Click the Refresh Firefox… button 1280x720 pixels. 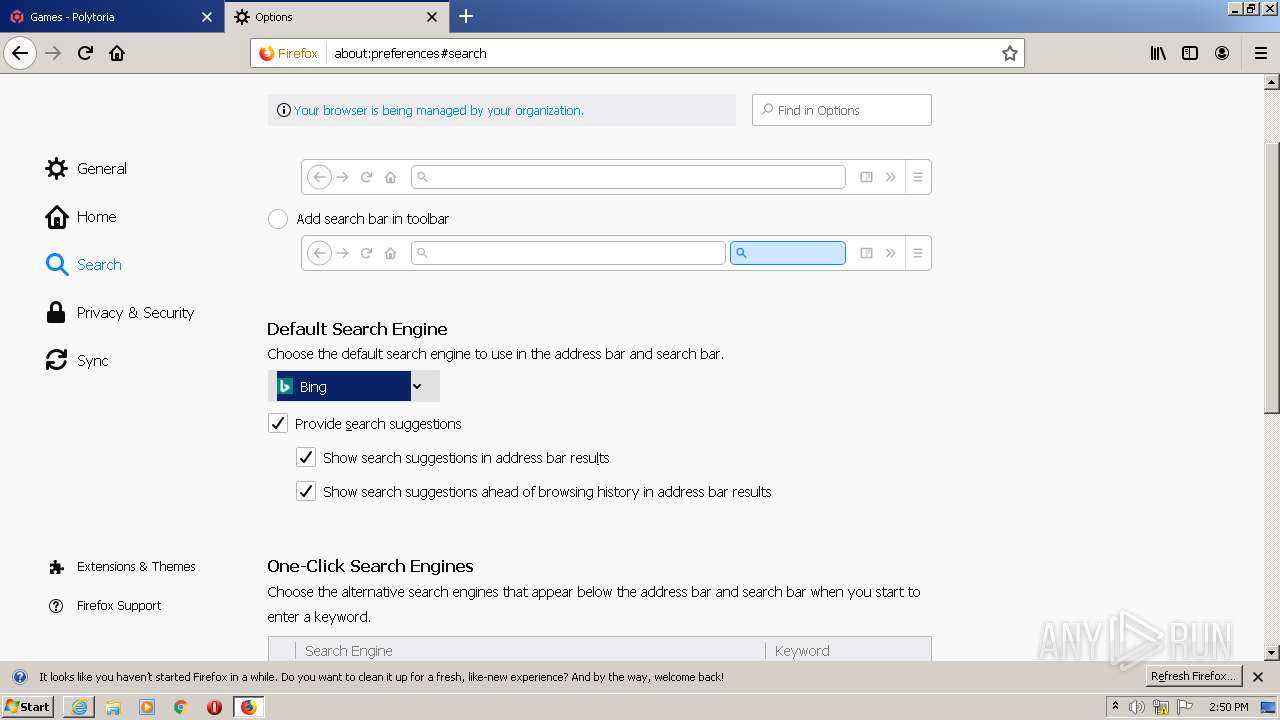pyautogui.click(x=1194, y=676)
